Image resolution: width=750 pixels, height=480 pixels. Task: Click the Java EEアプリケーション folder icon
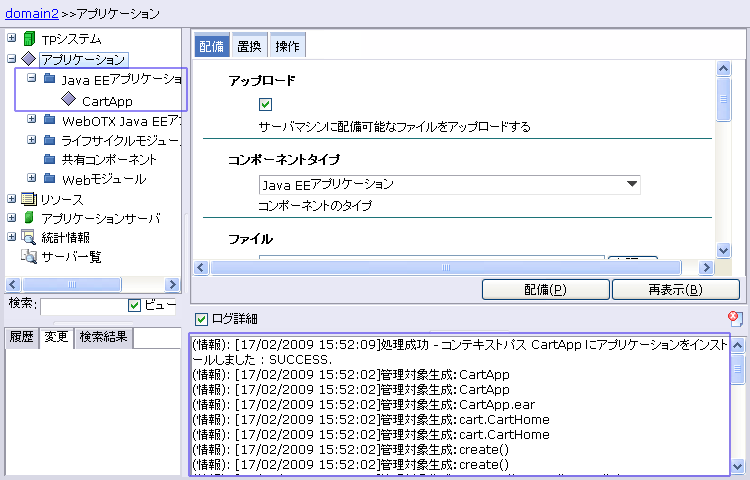tap(49, 79)
